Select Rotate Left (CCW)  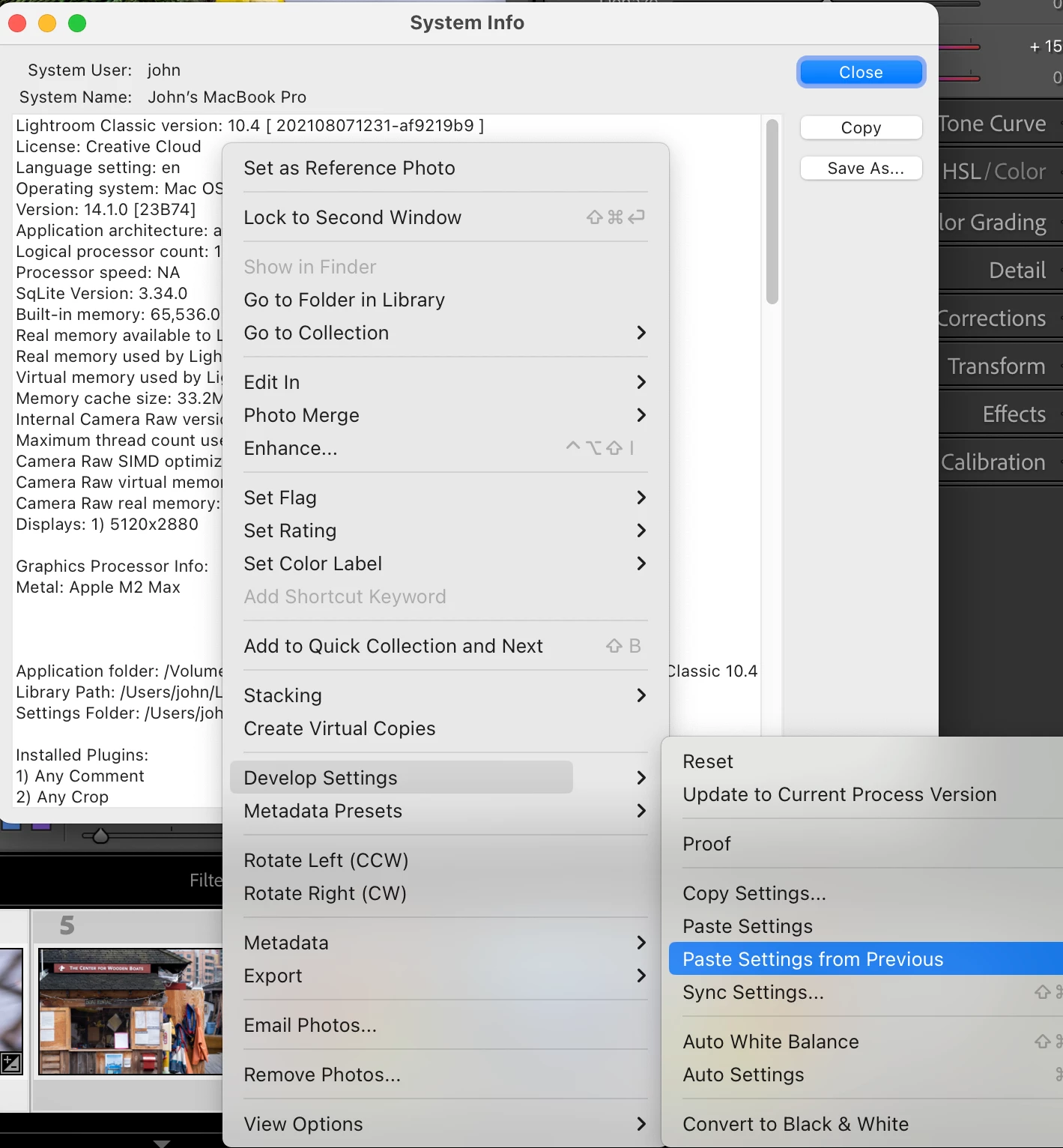[x=445, y=860]
